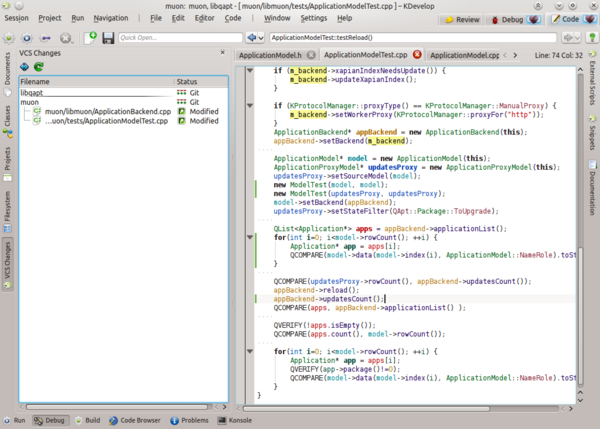600x429 pixels.
Task: Click the Save file toolbar icon
Action: 107,37
